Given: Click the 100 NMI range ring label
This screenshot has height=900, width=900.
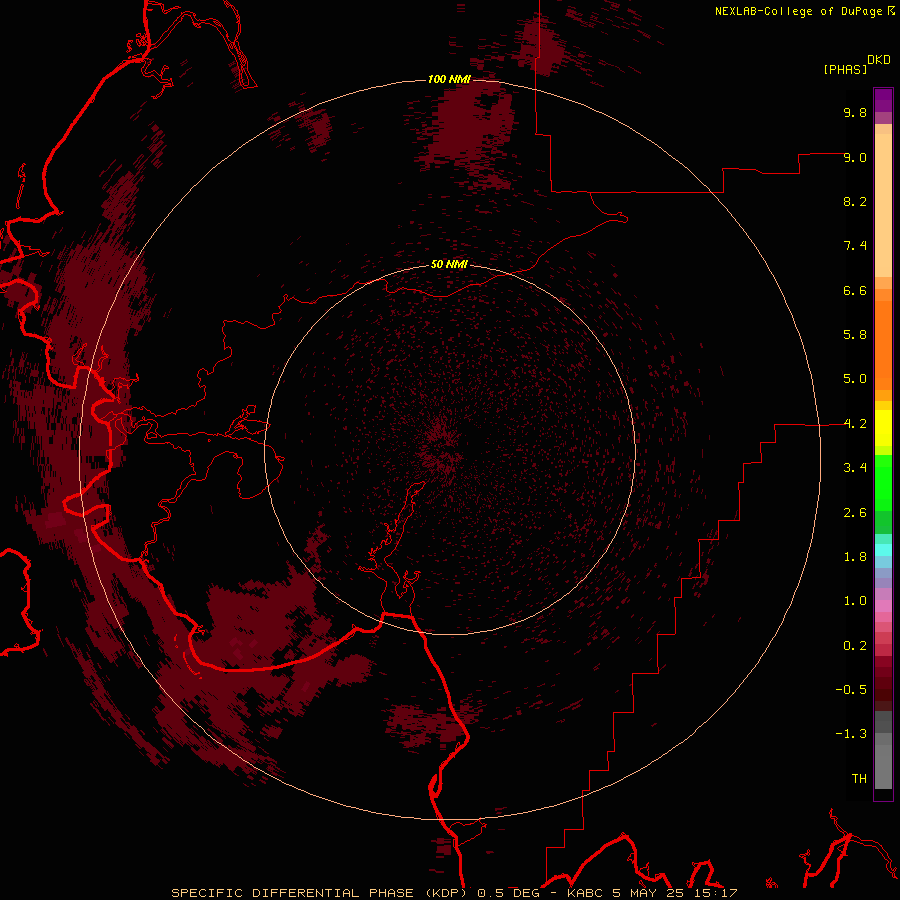Looking at the screenshot, I should [x=449, y=79].
